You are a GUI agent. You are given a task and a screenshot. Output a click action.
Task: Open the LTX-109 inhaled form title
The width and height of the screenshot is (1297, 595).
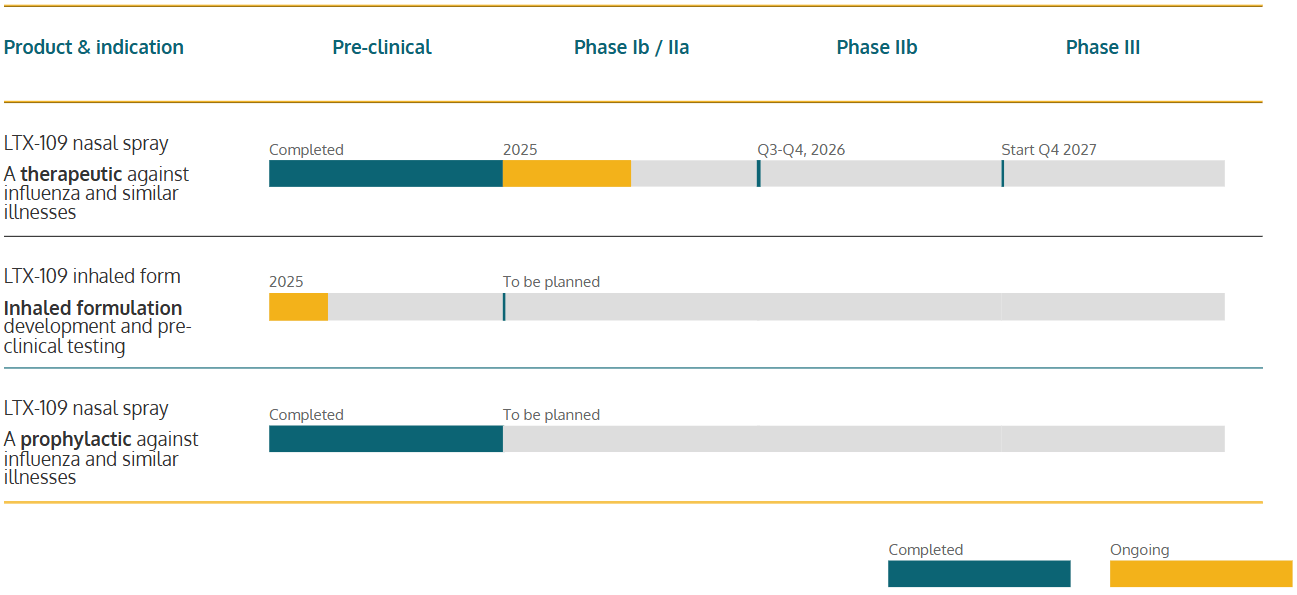(x=92, y=276)
